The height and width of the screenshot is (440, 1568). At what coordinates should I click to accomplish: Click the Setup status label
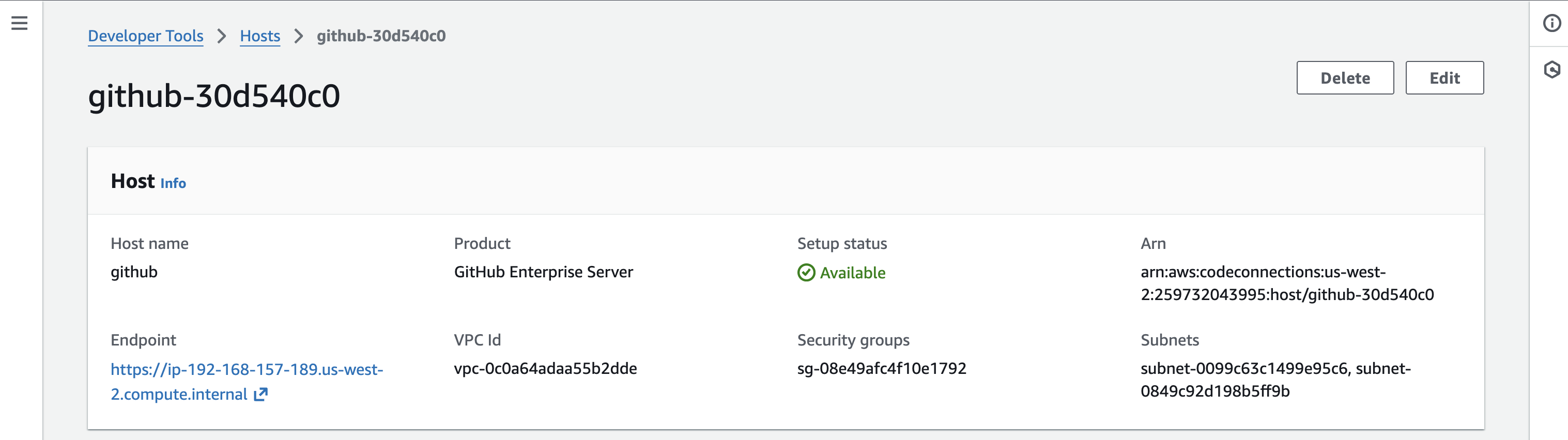842,243
